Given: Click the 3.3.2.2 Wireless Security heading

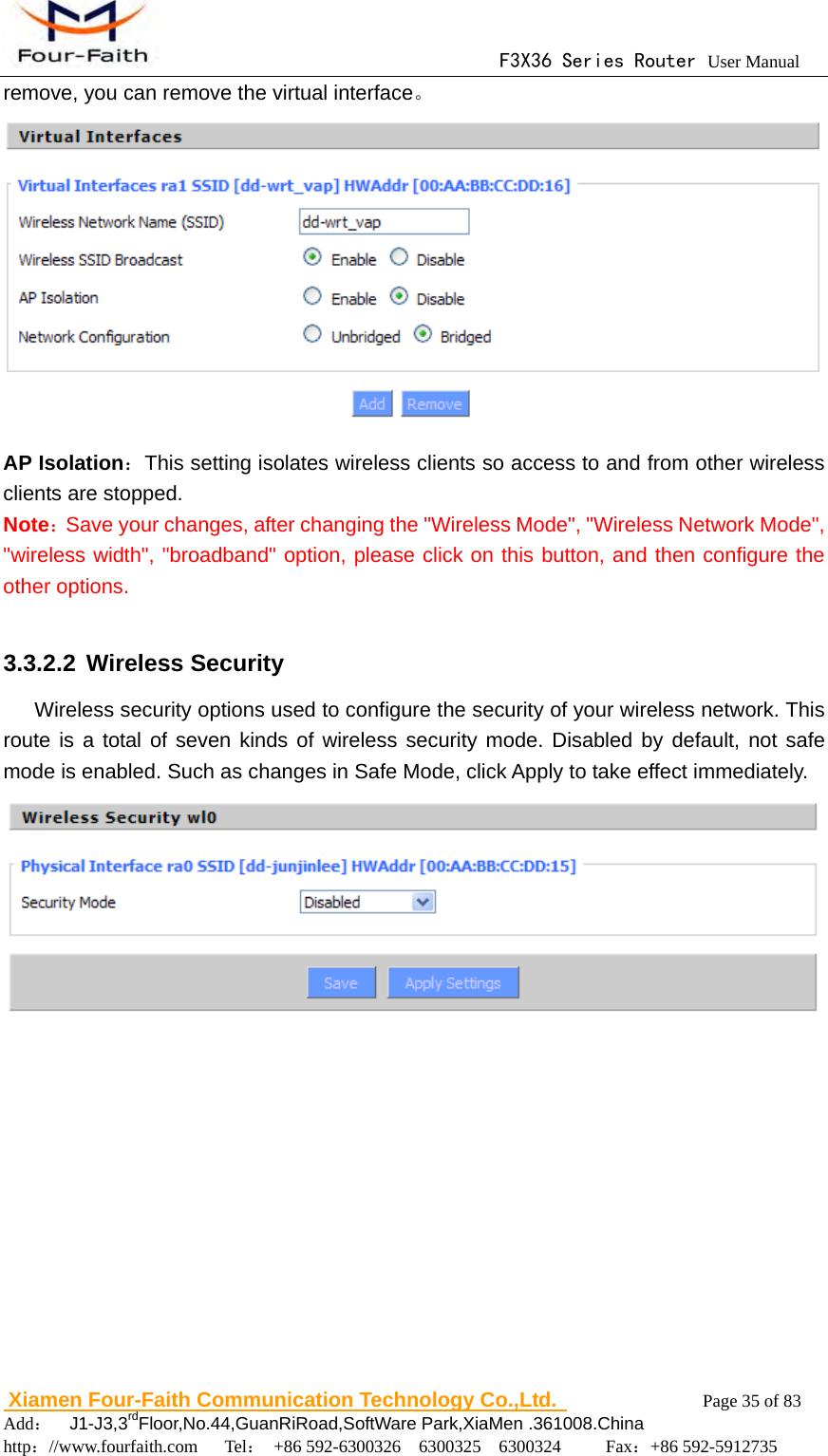Looking at the screenshot, I should coord(143,663).
